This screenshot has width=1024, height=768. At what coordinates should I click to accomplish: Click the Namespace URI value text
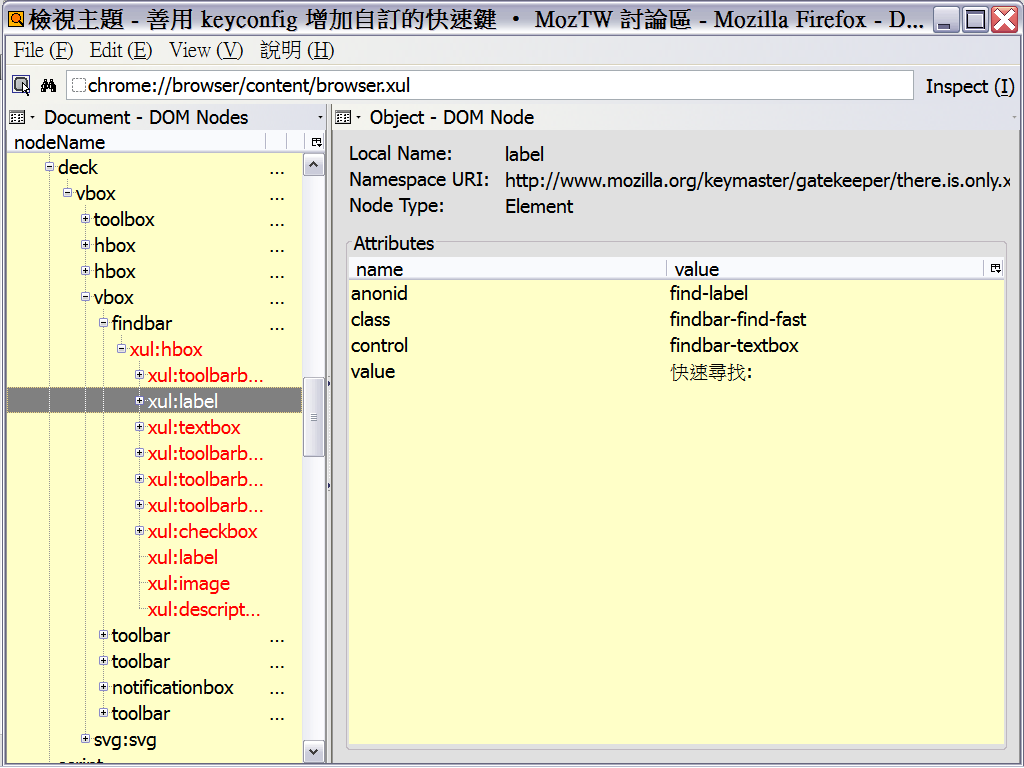758,180
